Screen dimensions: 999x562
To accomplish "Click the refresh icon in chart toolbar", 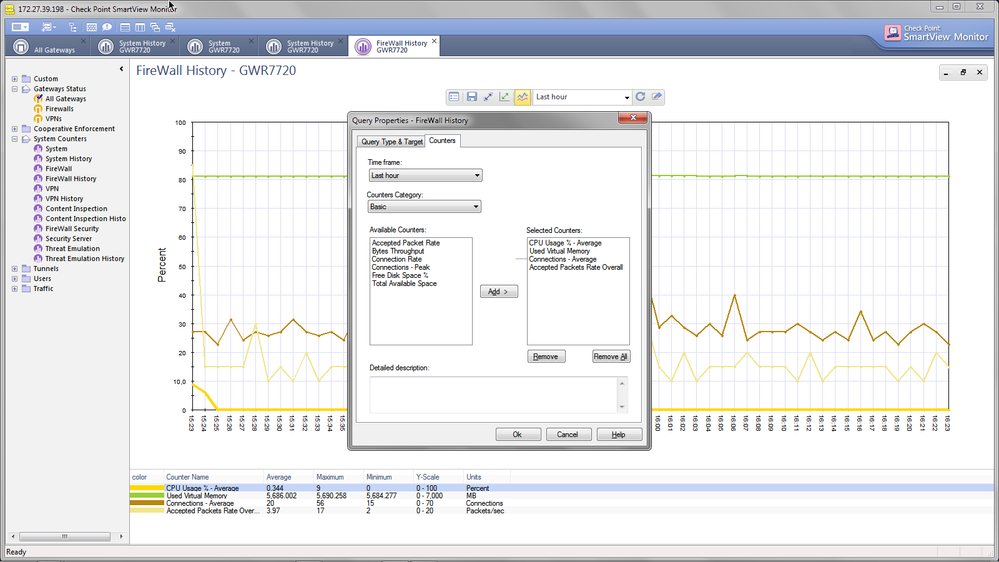I will (x=640, y=97).
